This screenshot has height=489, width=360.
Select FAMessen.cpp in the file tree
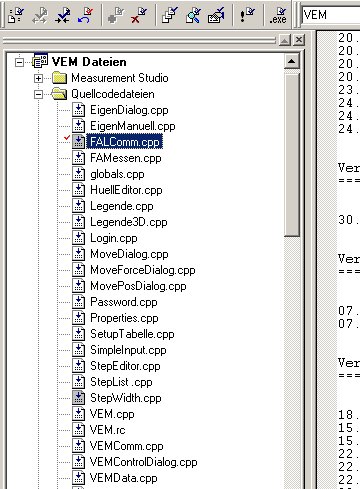(126, 158)
